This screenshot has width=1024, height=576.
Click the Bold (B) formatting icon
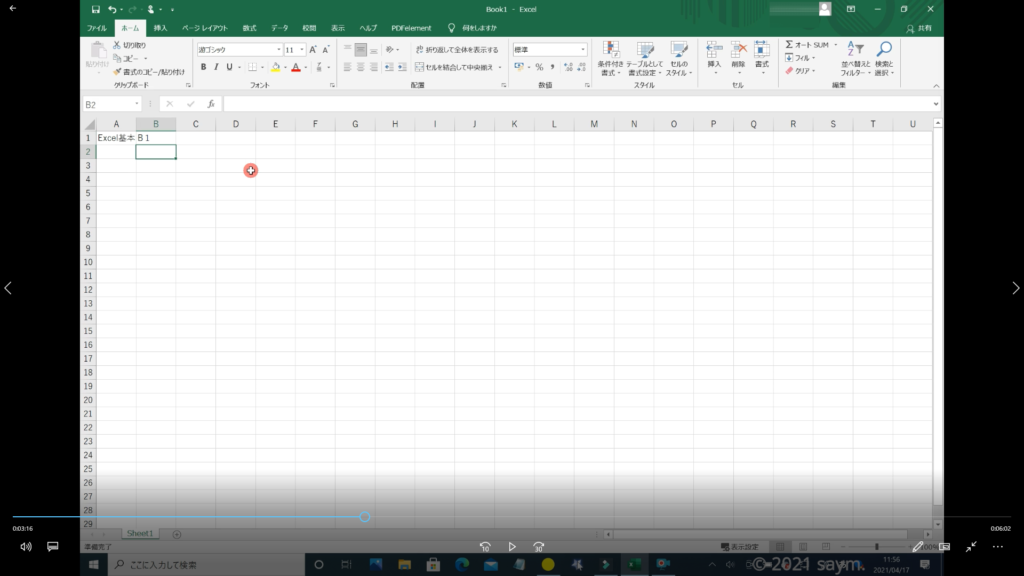pyautogui.click(x=203, y=67)
